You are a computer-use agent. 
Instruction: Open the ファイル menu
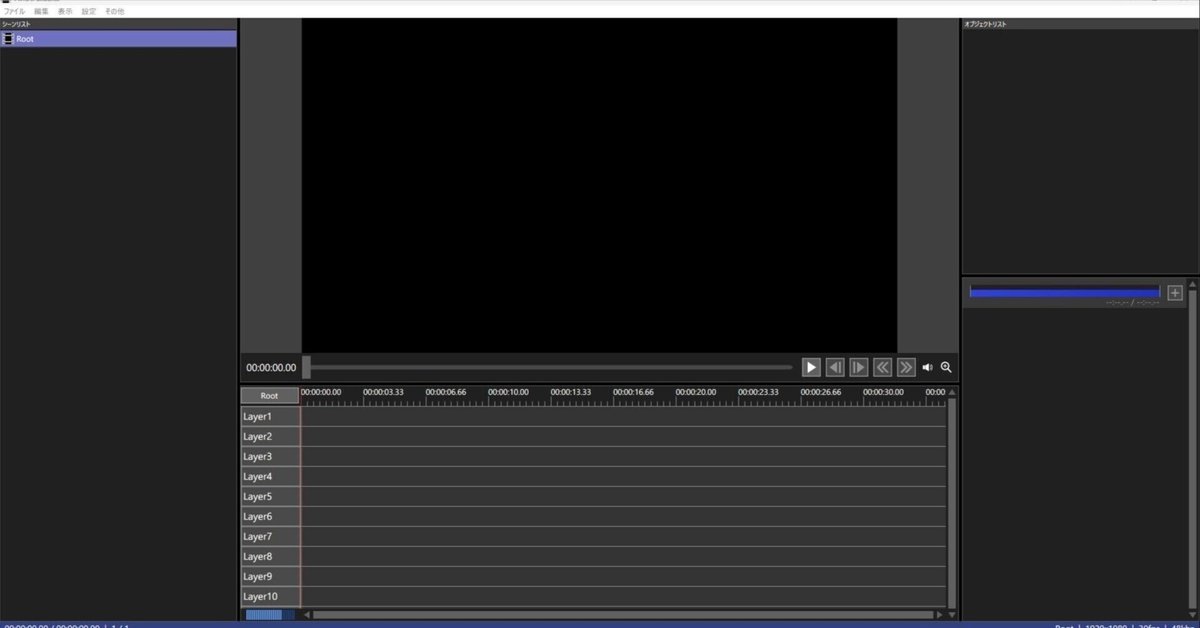tap(14, 11)
